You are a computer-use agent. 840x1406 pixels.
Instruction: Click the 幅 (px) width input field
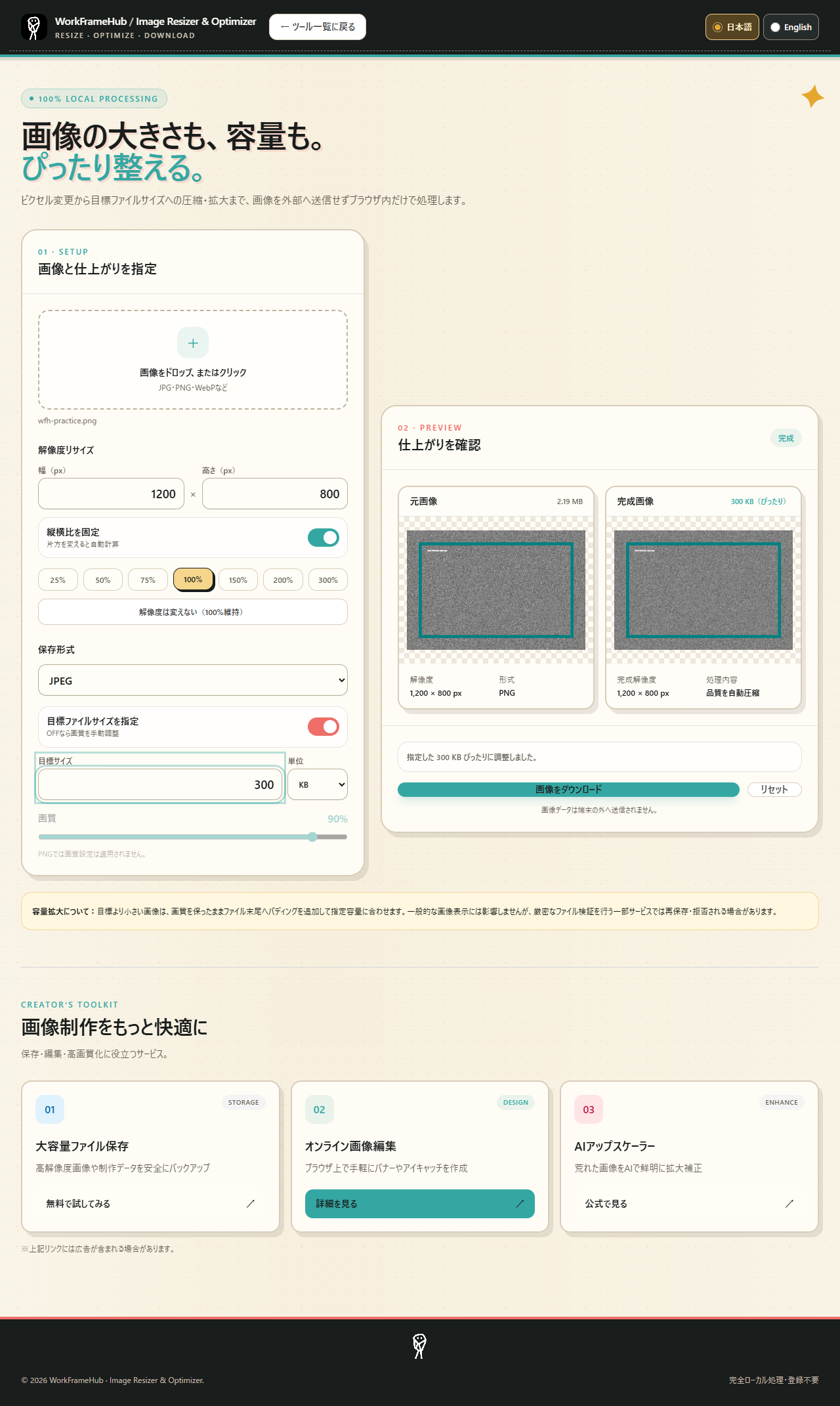pos(111,494)
